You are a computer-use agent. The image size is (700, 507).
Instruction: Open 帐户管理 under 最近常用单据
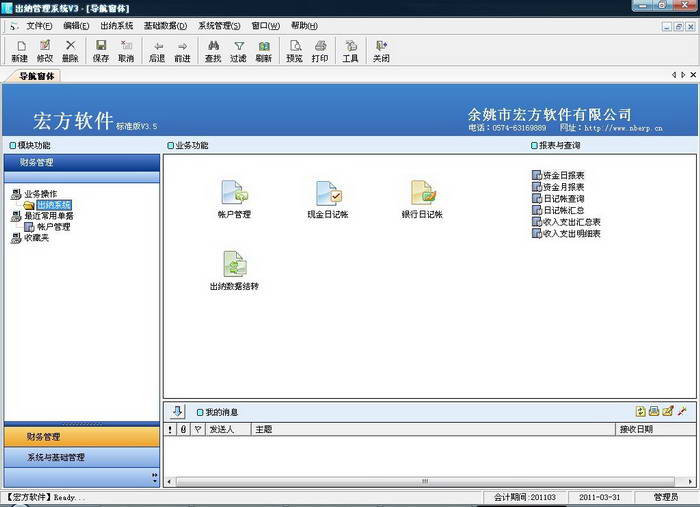[54, 227]
